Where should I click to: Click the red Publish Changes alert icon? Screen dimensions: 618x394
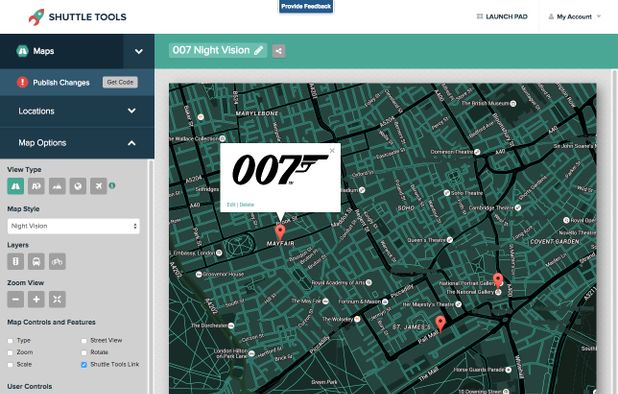[x=22, y=82]
